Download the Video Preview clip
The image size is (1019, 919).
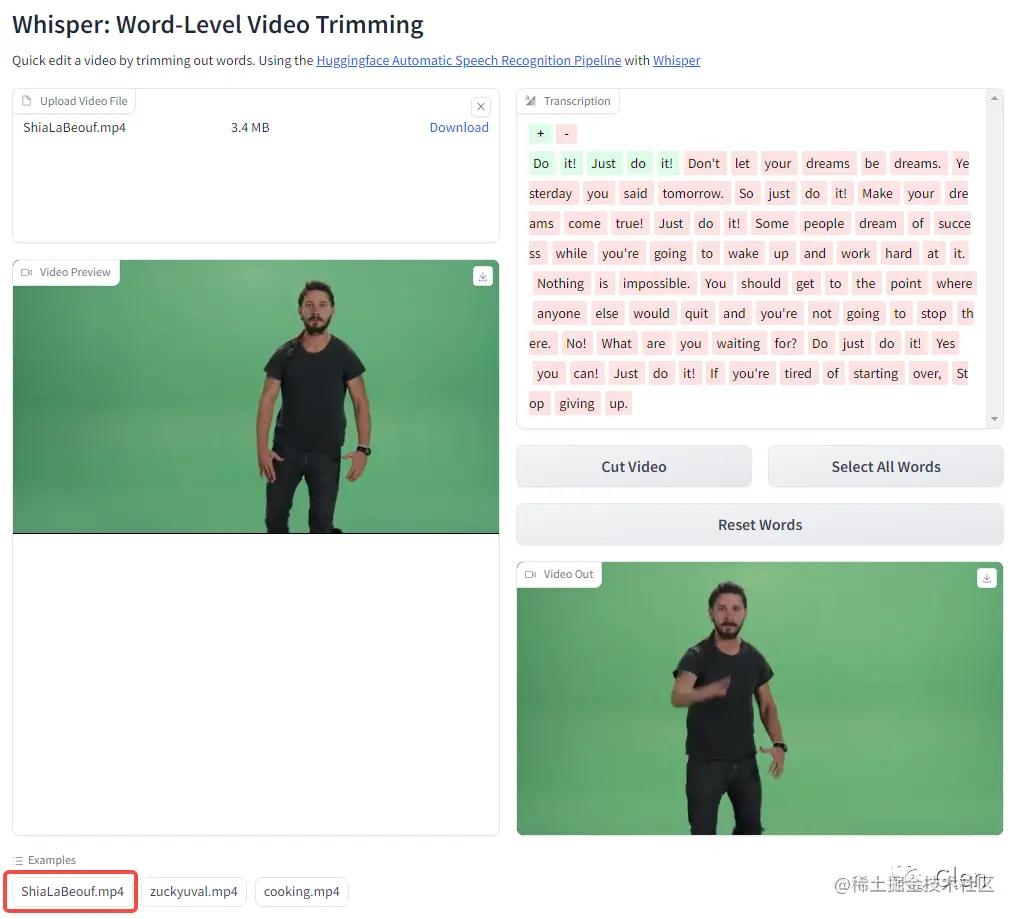pos(483,276)
